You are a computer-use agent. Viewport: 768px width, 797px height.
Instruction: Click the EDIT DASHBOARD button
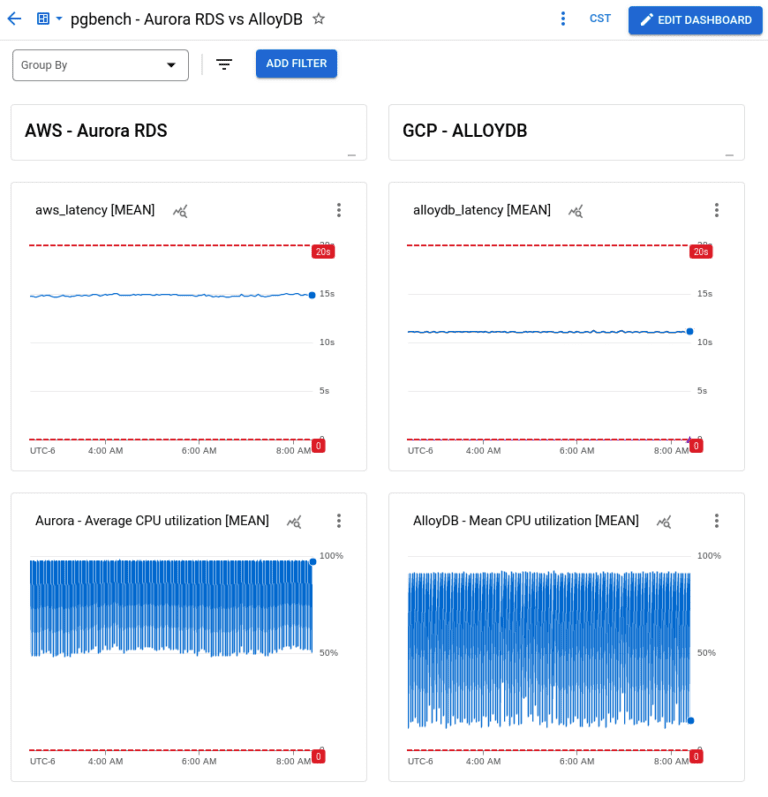click(x=695, y=20)
